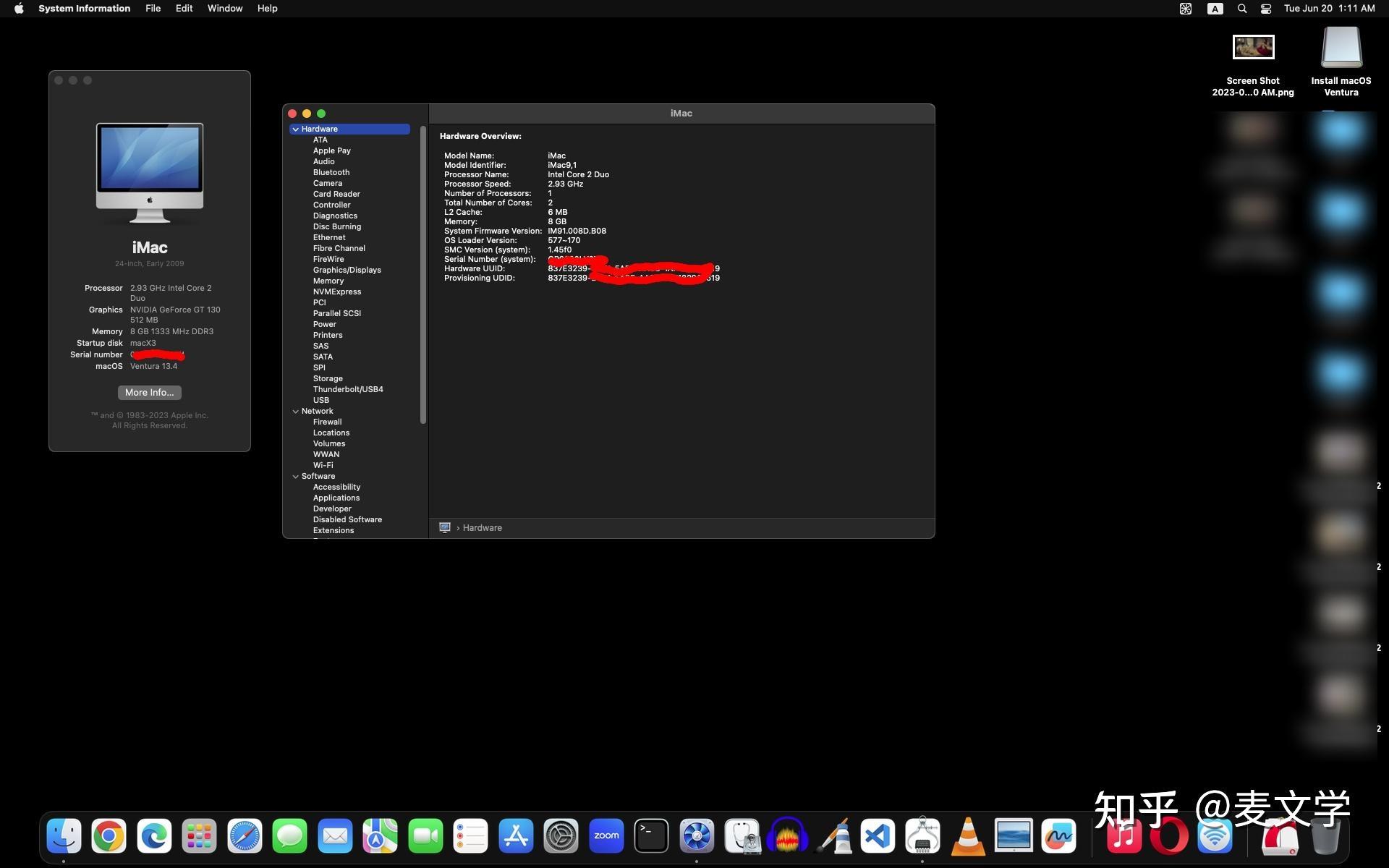1389x868 pixels.
Task: Launch FaceTime from the Dock
Action: 425,836
